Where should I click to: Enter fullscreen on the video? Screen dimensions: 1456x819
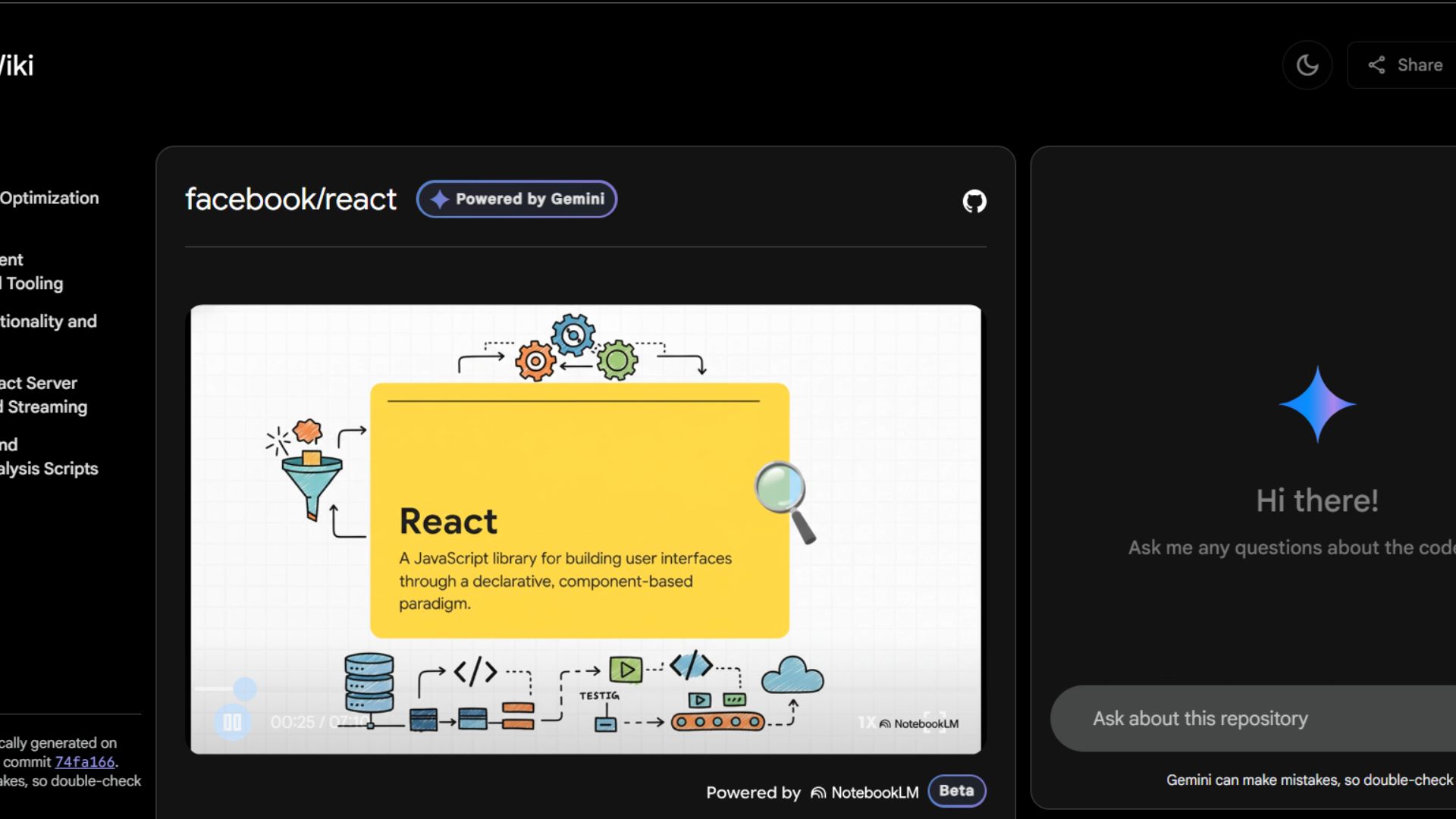[x=934, y=722]
